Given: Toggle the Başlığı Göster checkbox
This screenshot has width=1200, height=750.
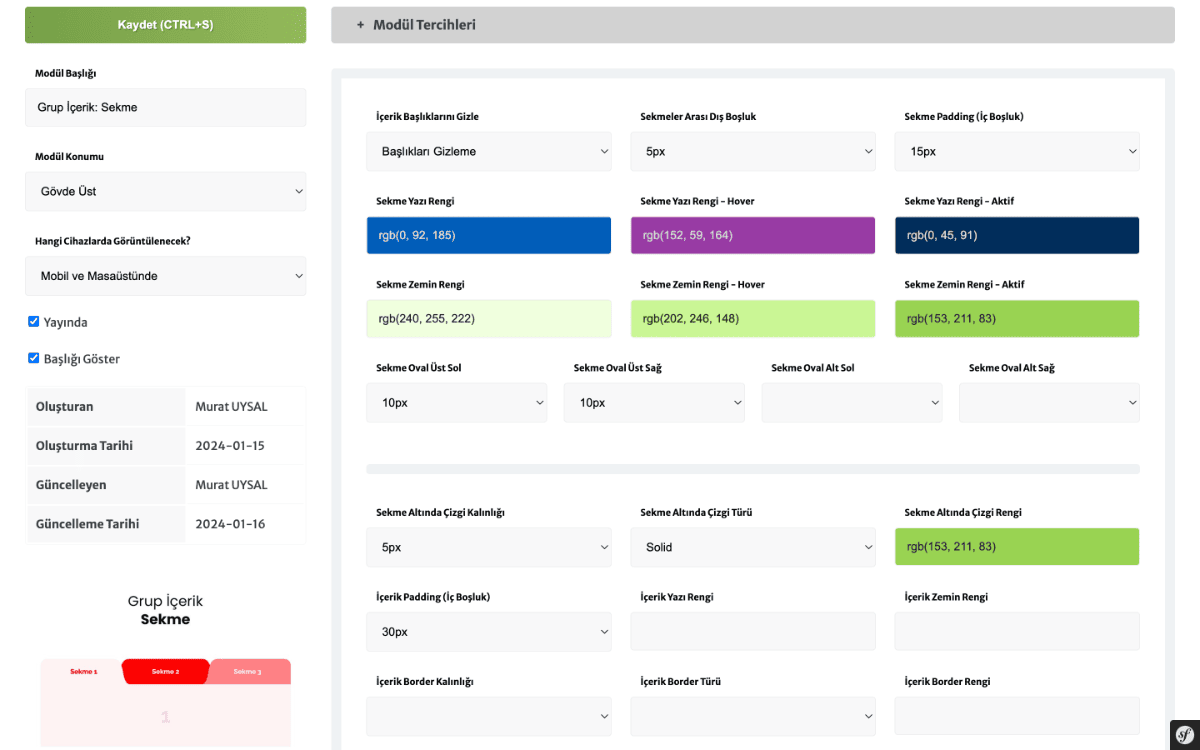Looking at the screenshot, I should pyautogui.click(x=34, y=358).
